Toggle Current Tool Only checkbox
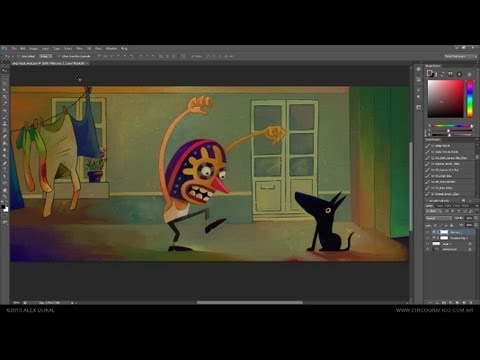 pyautogui.click(x=428, y=201)
